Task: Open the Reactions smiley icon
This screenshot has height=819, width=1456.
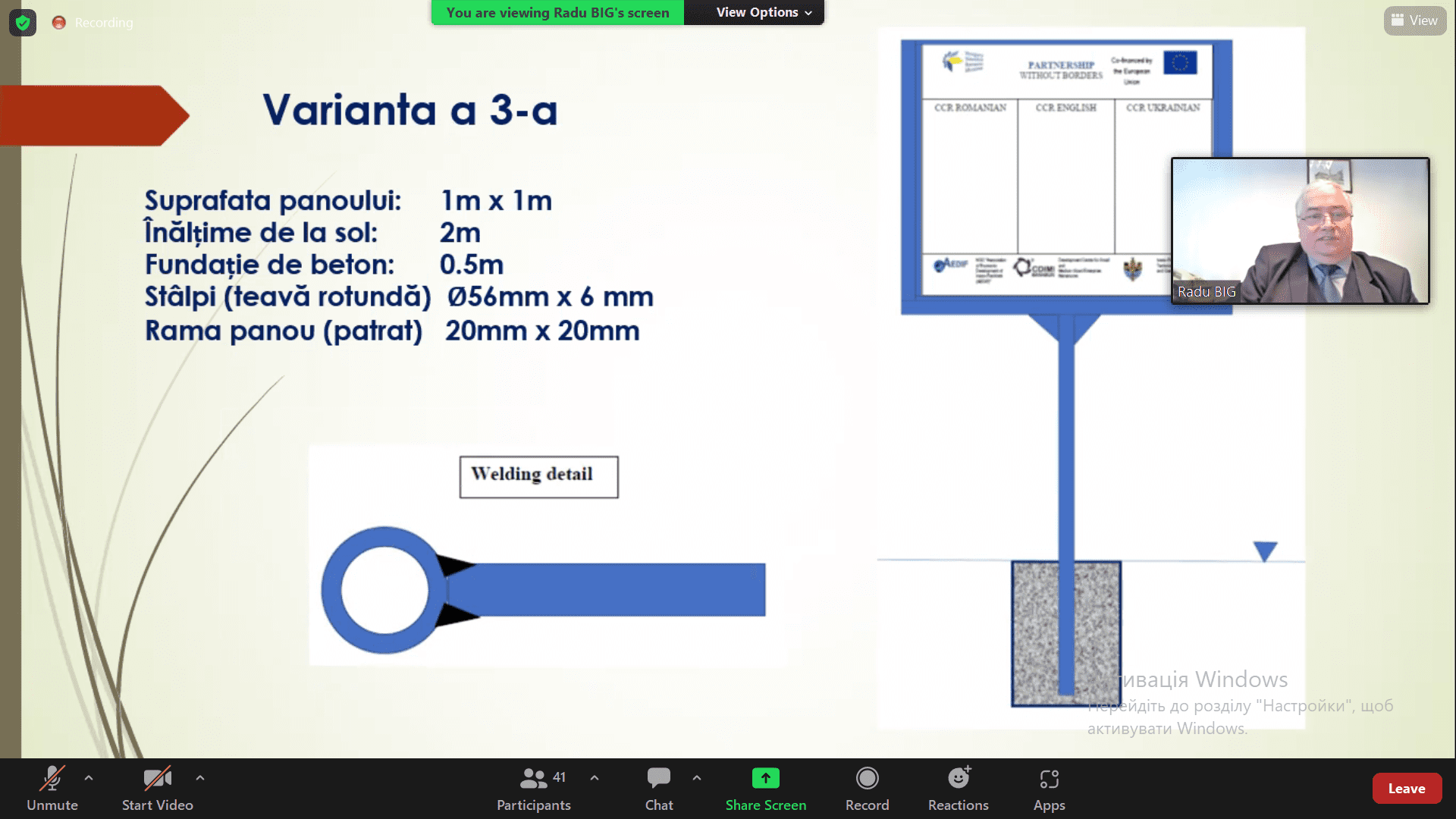Action: (959, 779)
